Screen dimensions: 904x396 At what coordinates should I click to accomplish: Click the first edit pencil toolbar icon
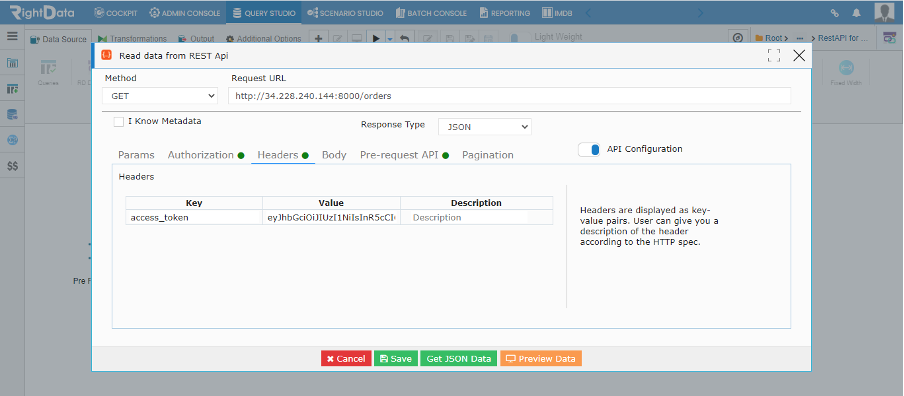338,39
